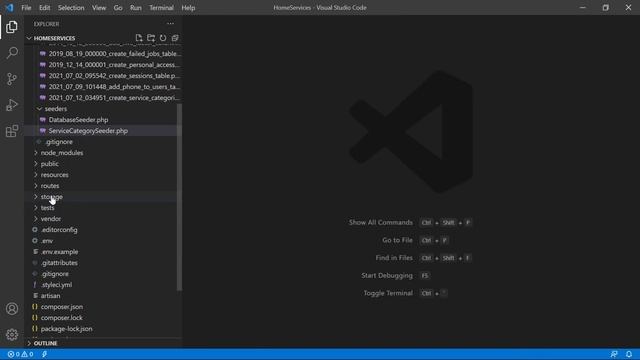Open the Selection menu
The height and width of the screenshot is (360, 640).
pyautogui.click(x=71, y=8)
